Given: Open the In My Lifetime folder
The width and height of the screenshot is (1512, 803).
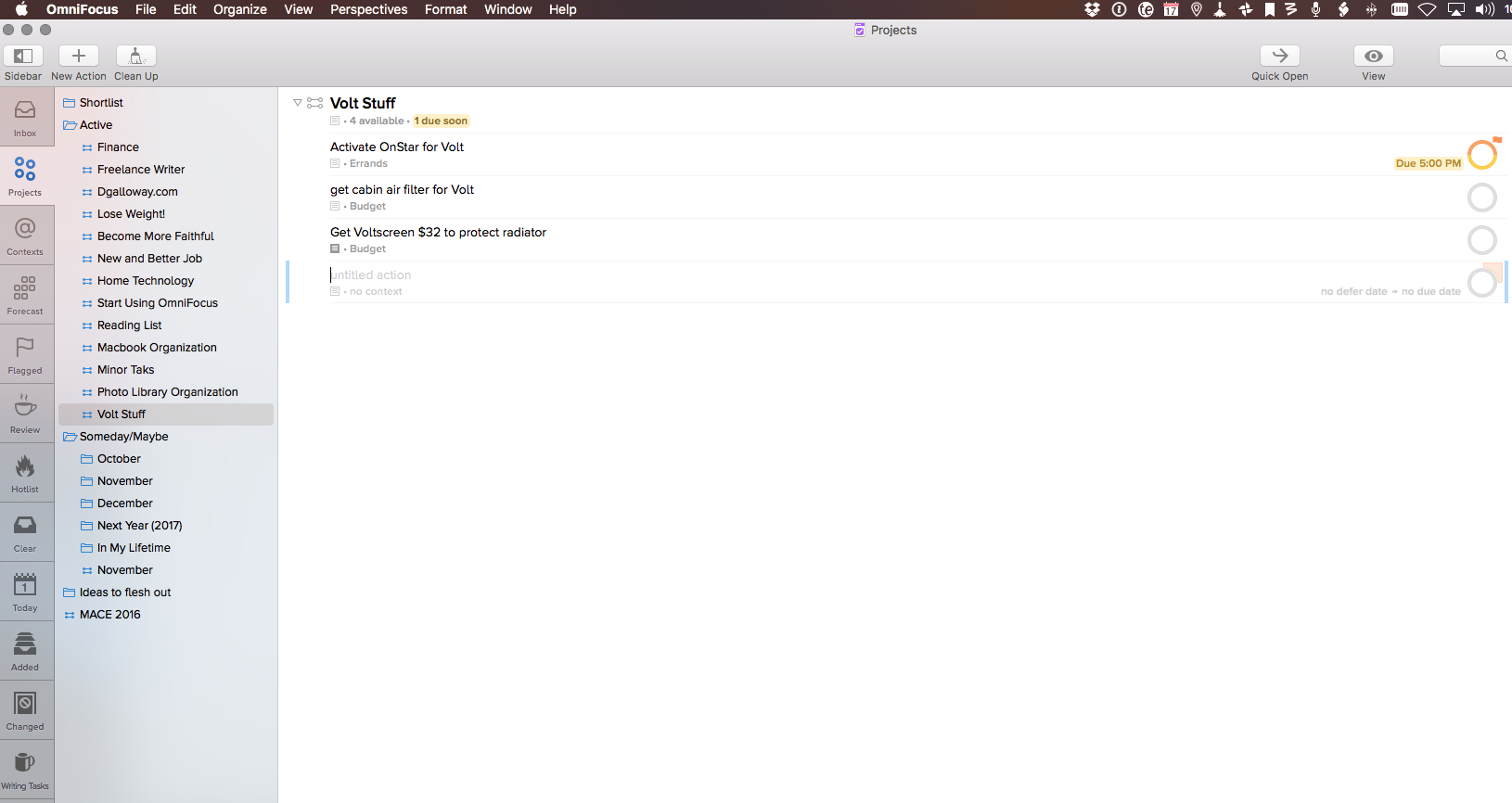Looking at the screenshot, I should (x=134, y=548).
